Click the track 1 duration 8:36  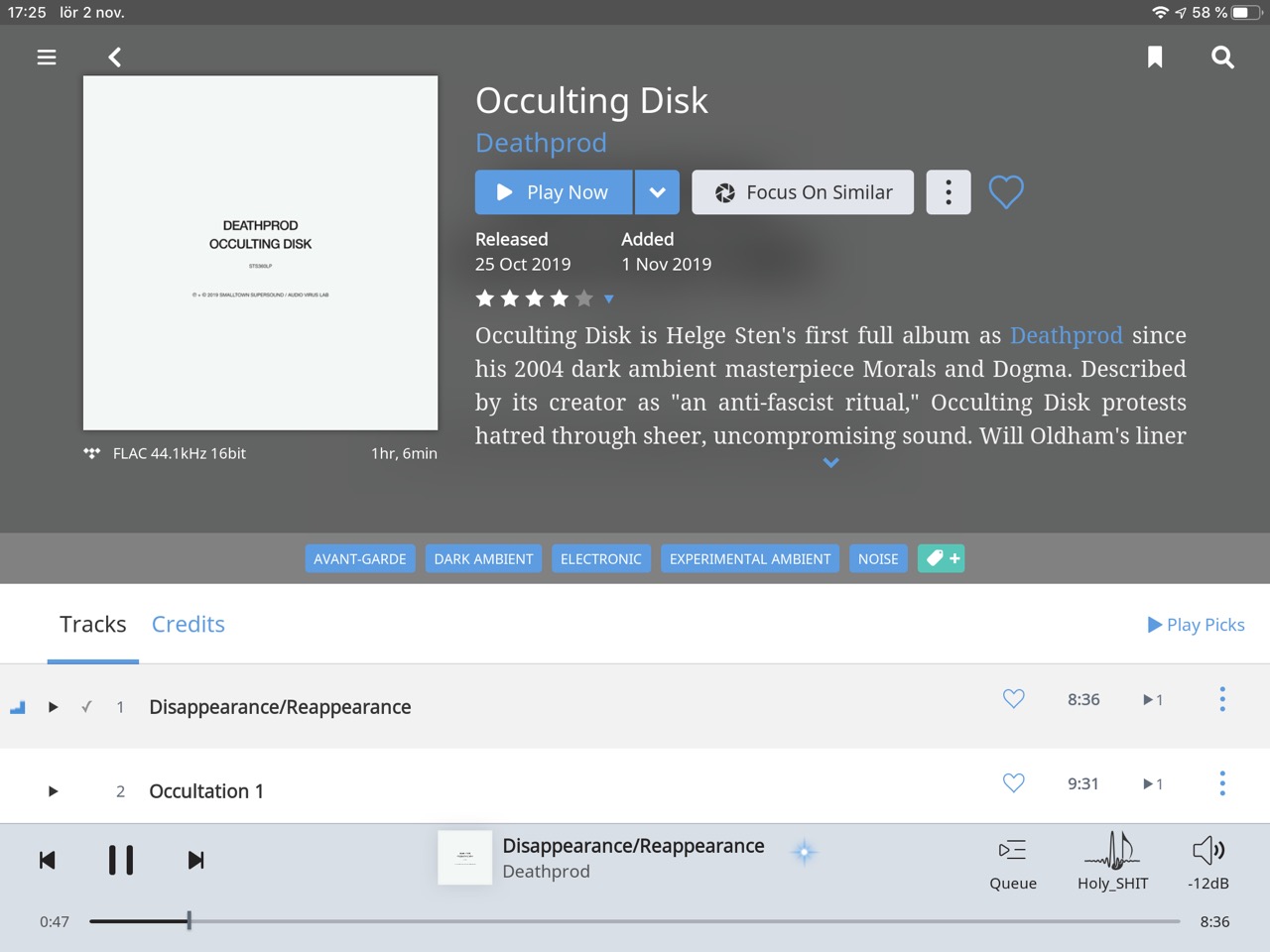tap(1083, 699)
